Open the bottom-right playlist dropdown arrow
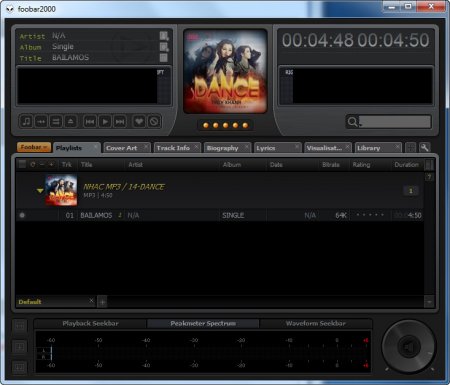Viewport: 450px width, 385px height. (x=429, y=302)
